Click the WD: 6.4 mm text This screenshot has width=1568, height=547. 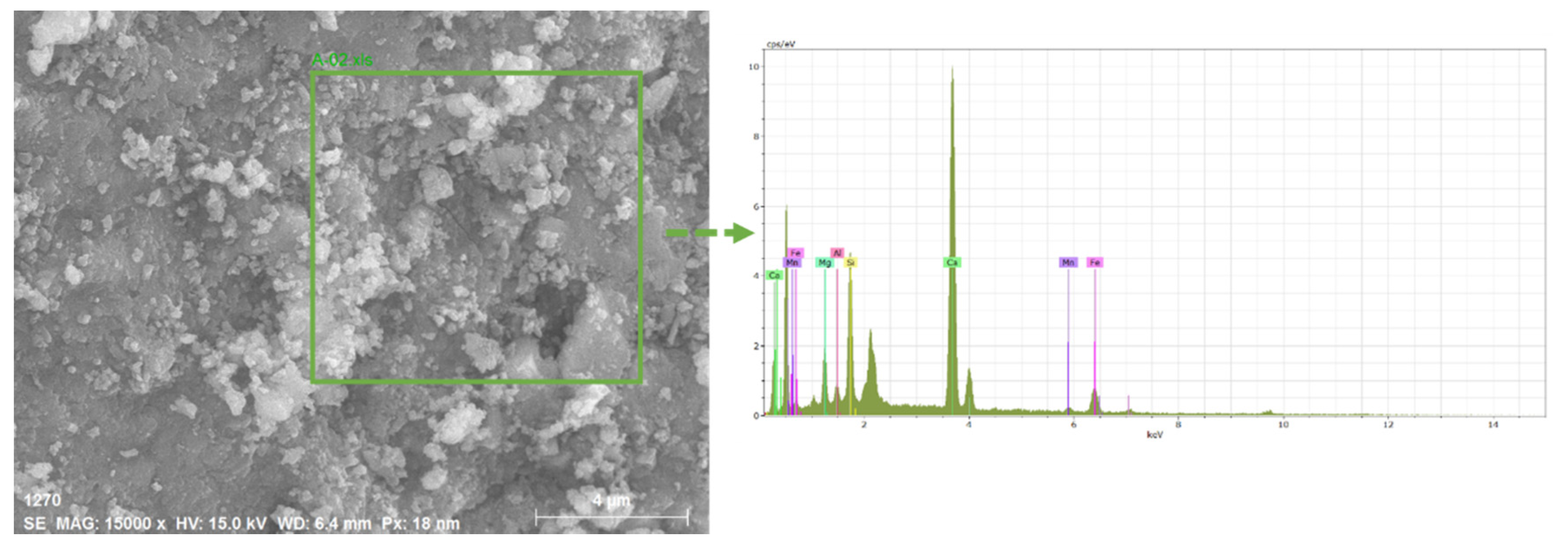pyautogui.click(x=324, y=524)
